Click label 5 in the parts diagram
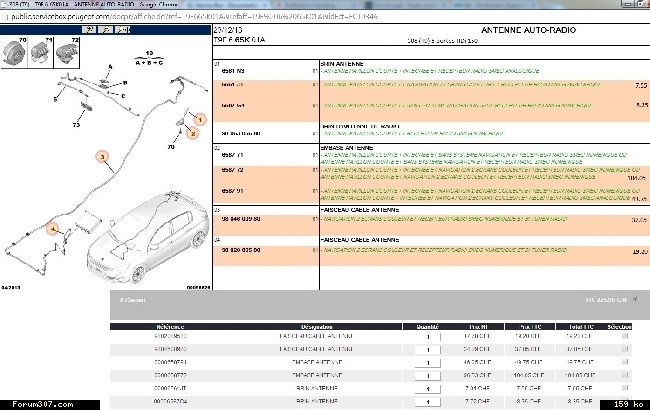Viewport: 650px width, 410px height. (55, 99)
